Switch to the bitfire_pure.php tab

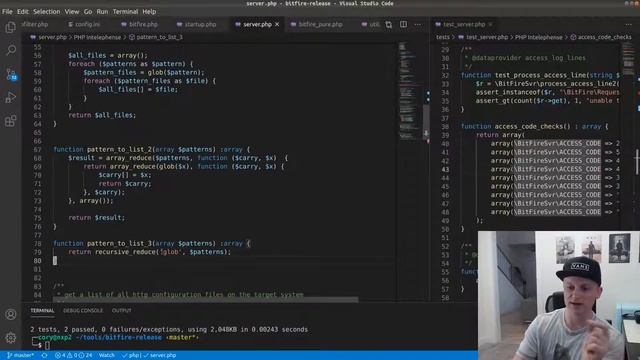click(x=317, y=24)
